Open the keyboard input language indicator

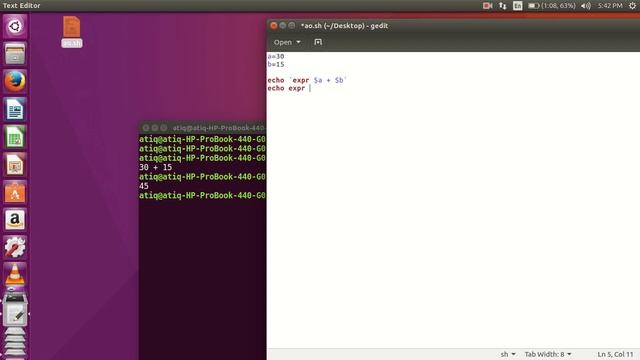518,6
